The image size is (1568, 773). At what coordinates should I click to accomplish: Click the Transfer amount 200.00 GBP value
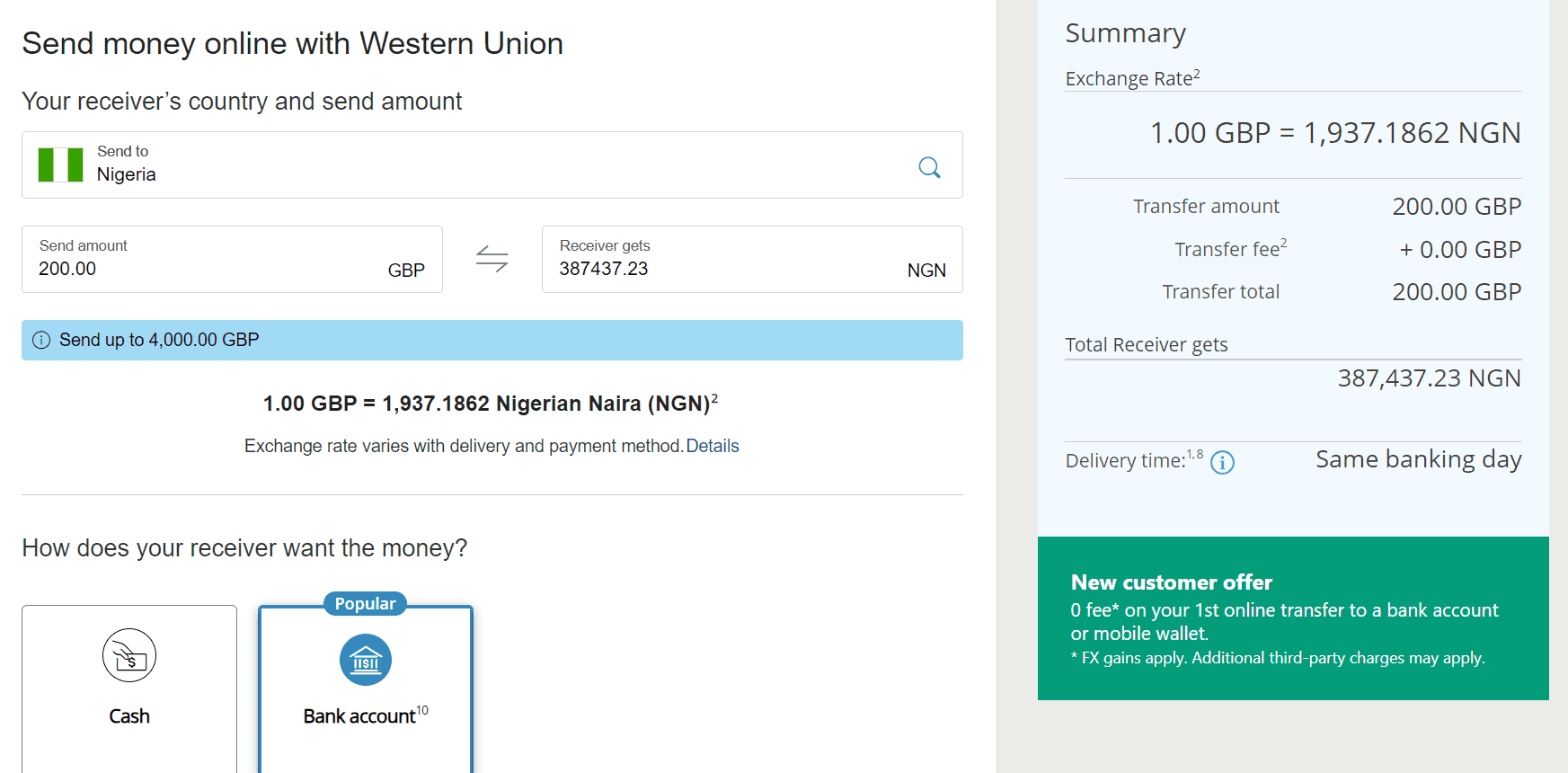click(1457, 207)
